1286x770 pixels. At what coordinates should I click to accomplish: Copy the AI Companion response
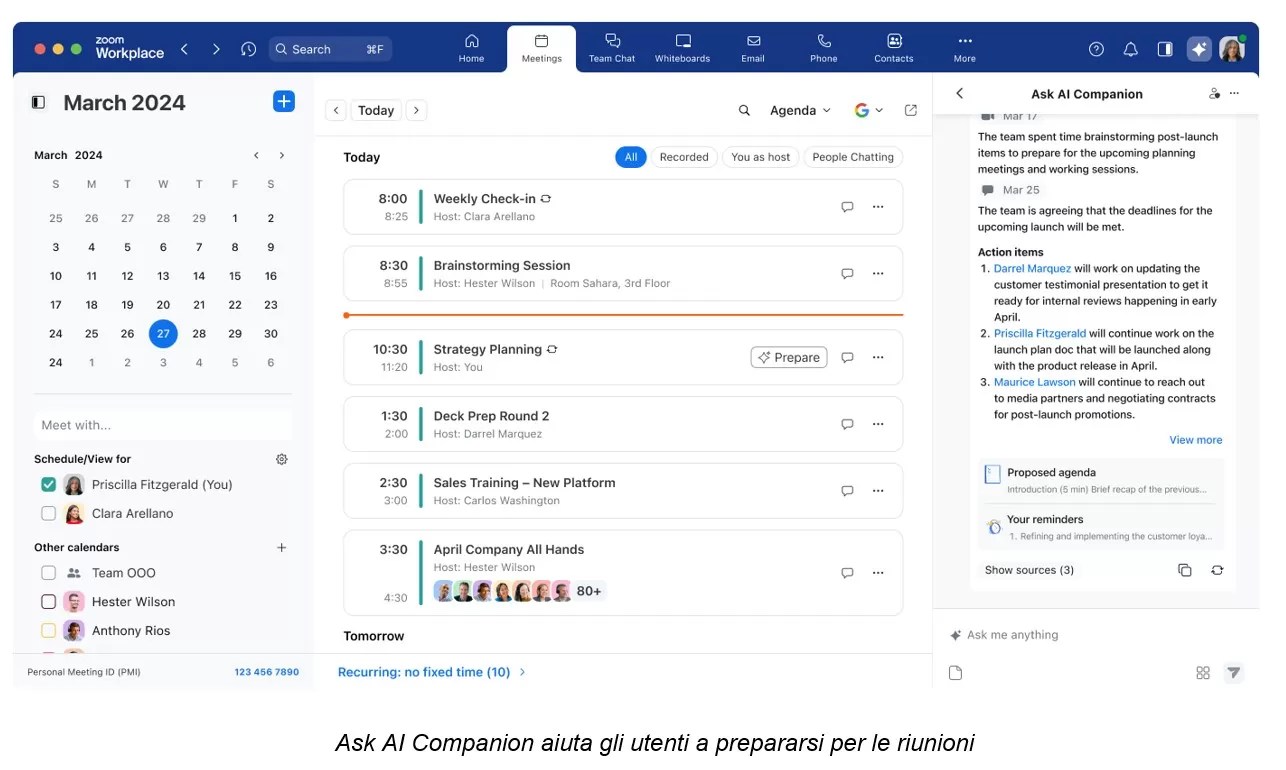pos(1185,570)
